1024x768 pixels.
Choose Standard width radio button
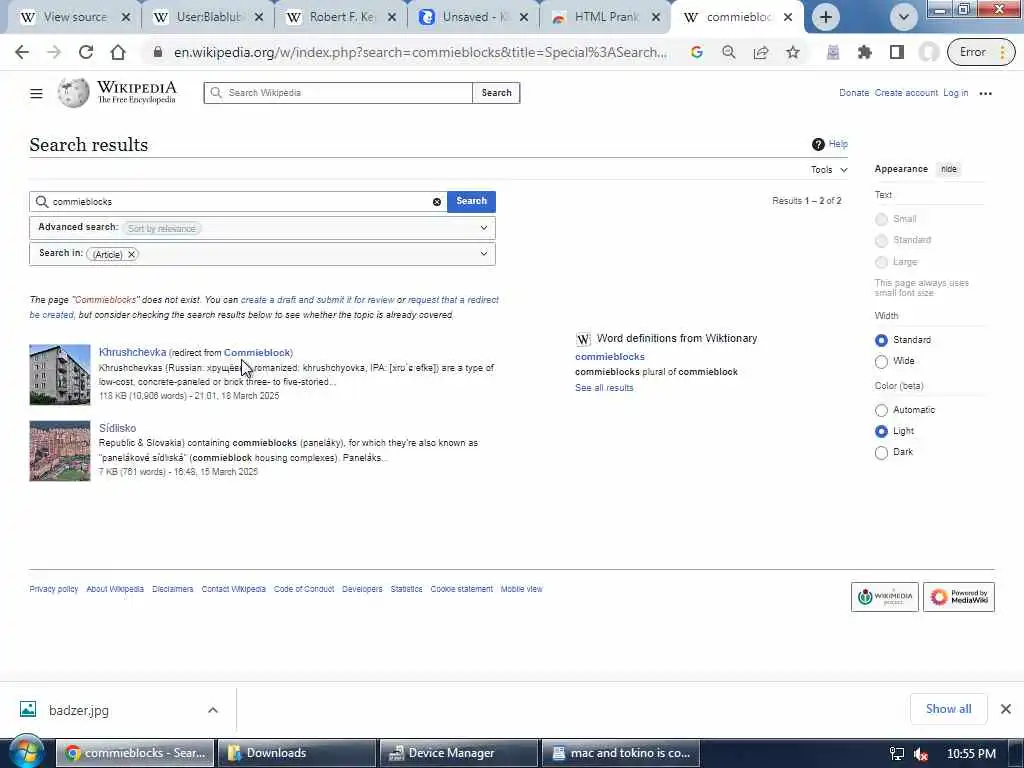click(x=881, y=340)
